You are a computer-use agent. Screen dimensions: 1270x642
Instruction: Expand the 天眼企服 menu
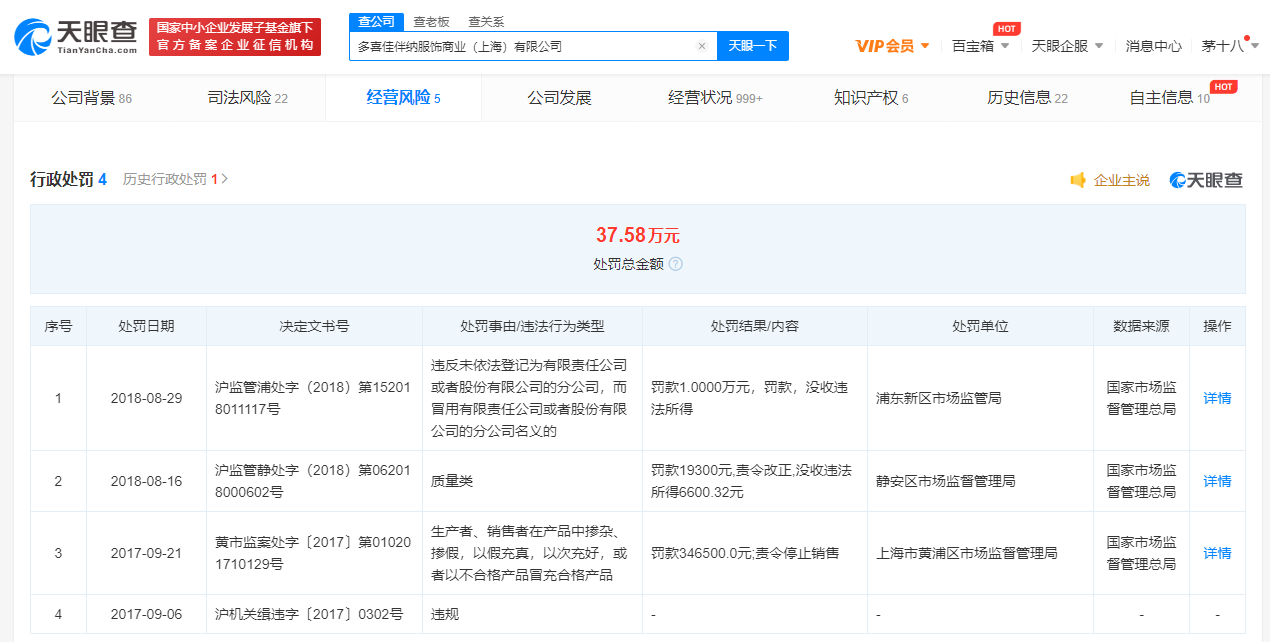coord(1067,46)
